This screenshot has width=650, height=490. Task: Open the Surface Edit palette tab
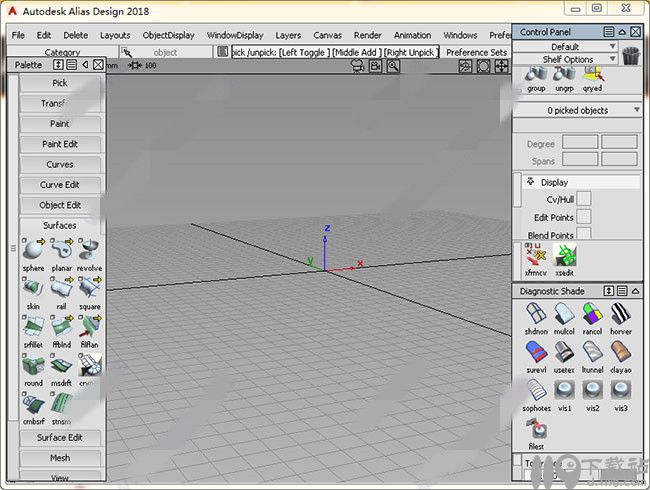pyautogui.click(x=60, y=437)
